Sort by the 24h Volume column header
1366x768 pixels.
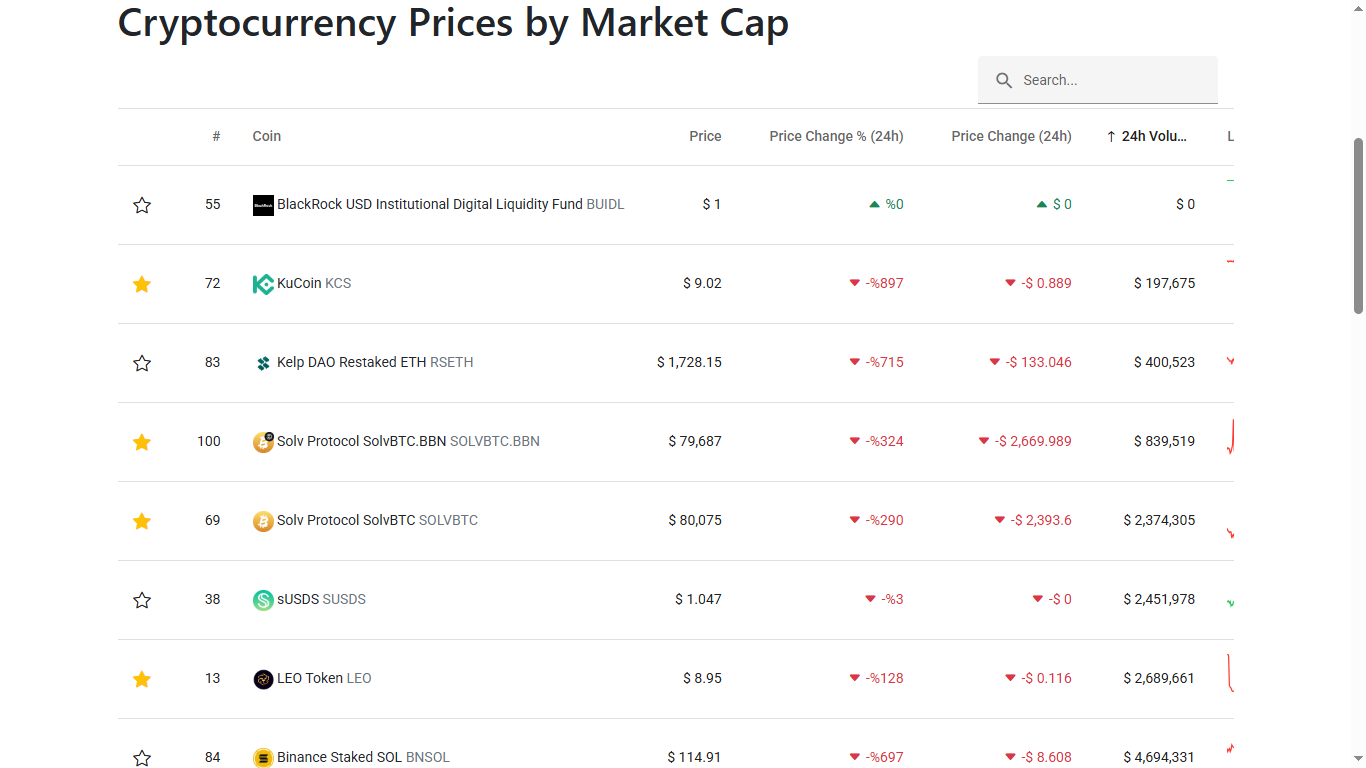[x=1153, y=136]
